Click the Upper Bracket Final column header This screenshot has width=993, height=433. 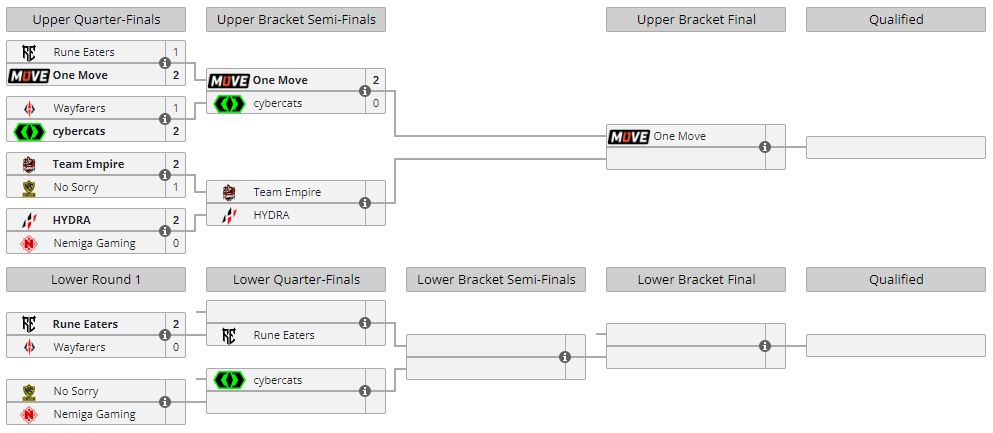pyautogui.click(x=696, y=19)
